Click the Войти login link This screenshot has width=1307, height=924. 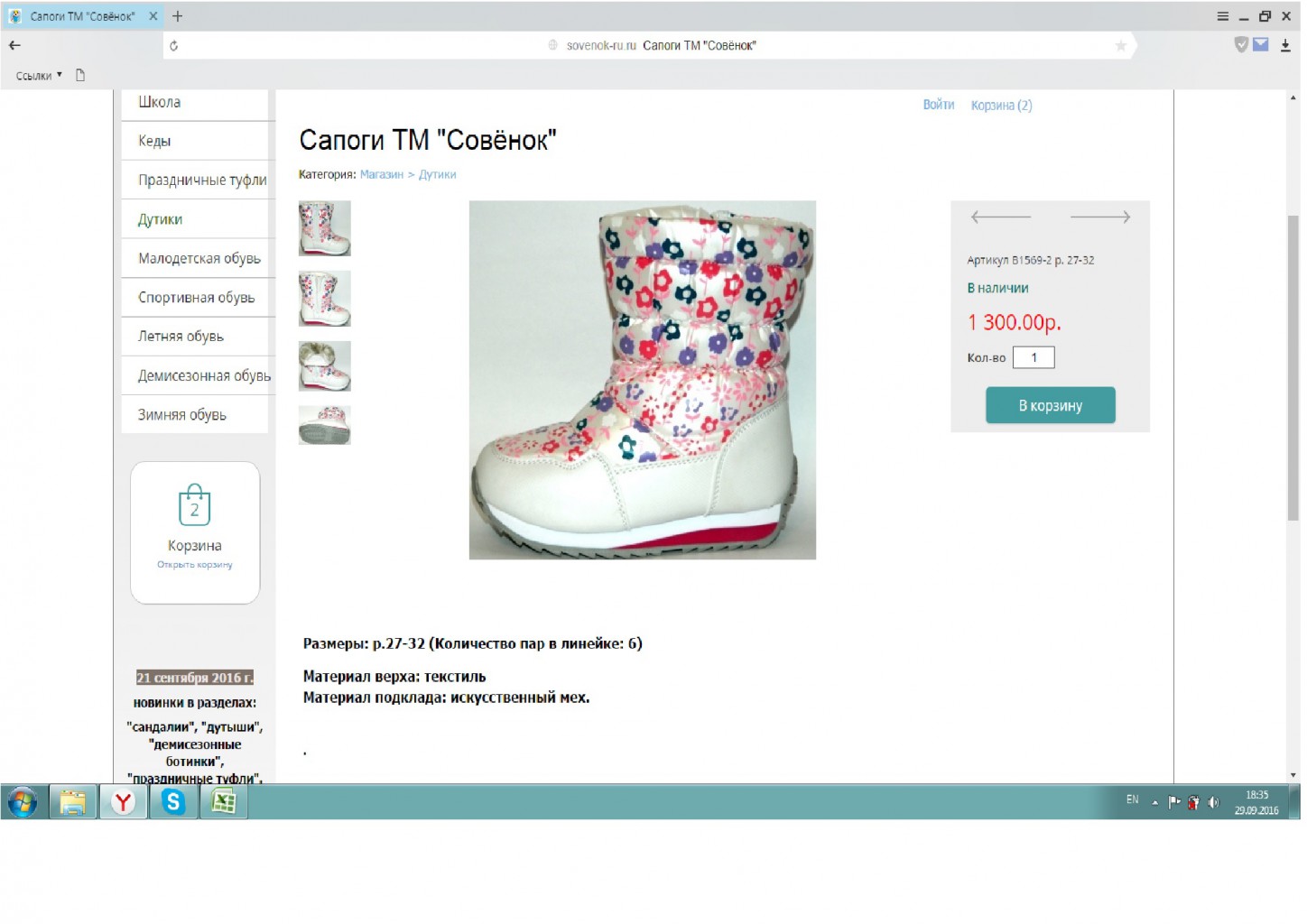tap(938, 105)
